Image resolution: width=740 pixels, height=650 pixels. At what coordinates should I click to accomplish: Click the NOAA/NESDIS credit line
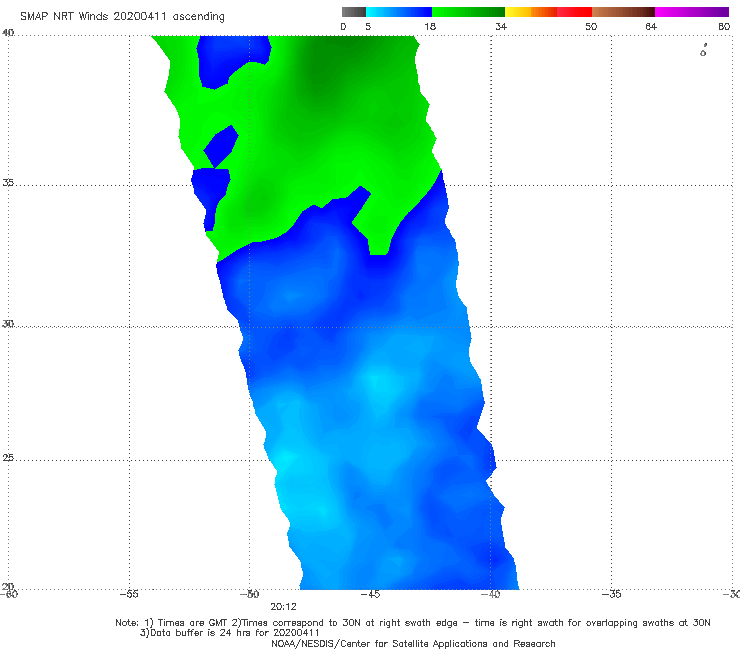(413, 643)
